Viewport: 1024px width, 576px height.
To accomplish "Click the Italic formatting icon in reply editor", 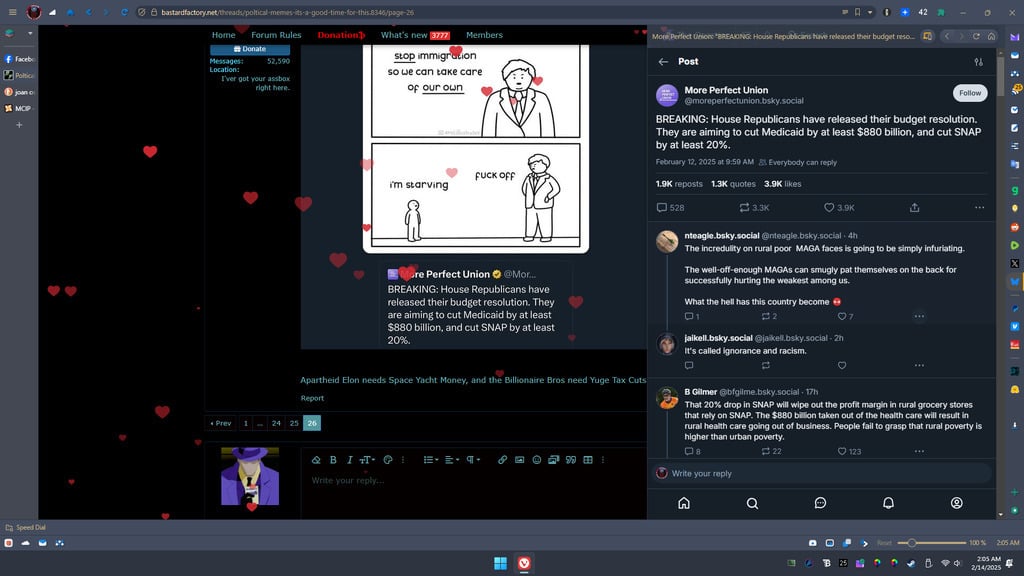I will point(349,460).
